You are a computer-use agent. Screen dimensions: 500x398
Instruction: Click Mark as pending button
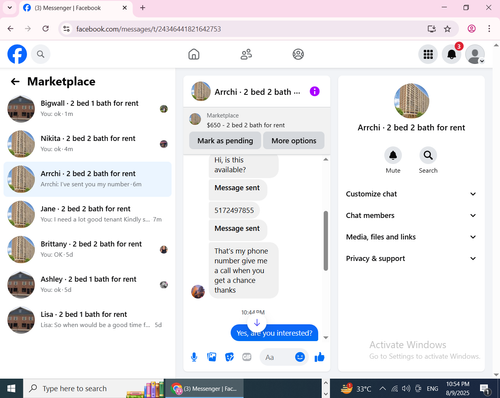click(225, 141)
